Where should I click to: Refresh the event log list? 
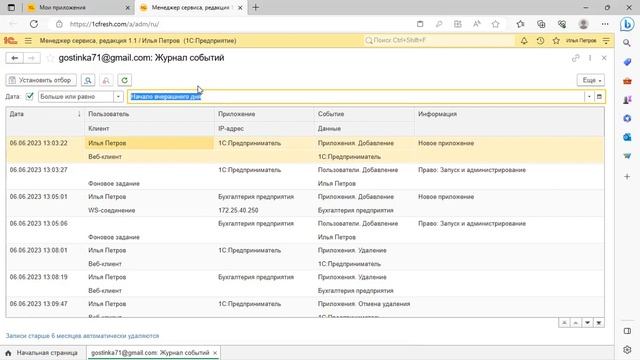tap(124, 80)
